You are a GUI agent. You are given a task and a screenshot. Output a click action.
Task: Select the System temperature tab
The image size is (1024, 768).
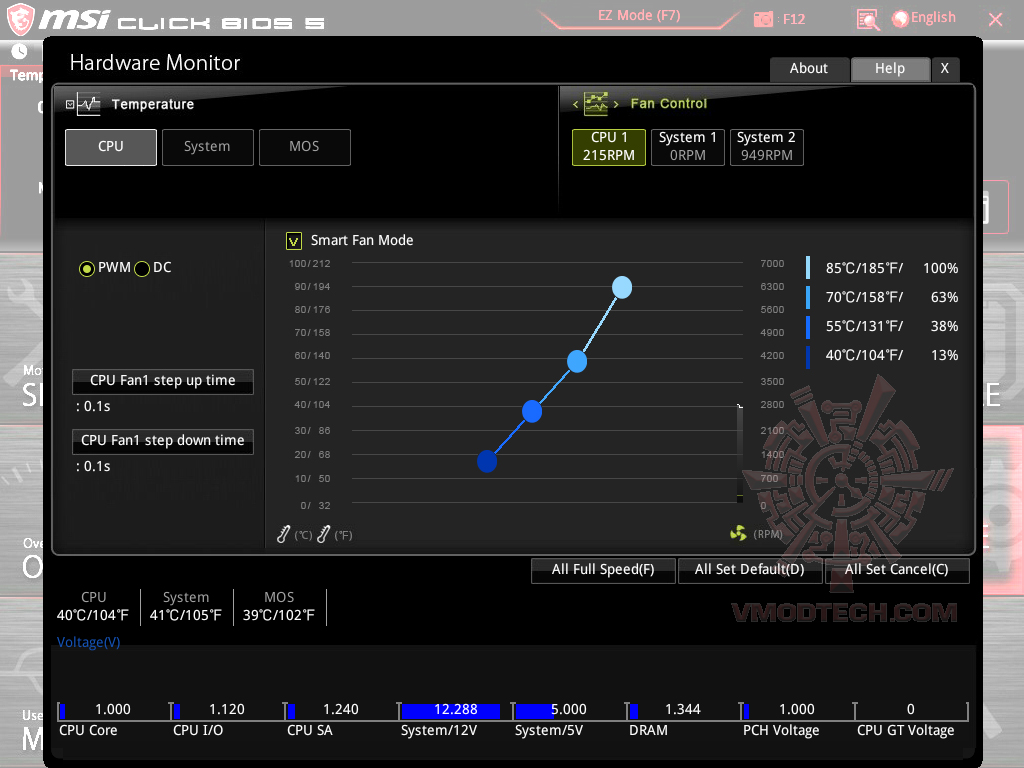point(208,147)
